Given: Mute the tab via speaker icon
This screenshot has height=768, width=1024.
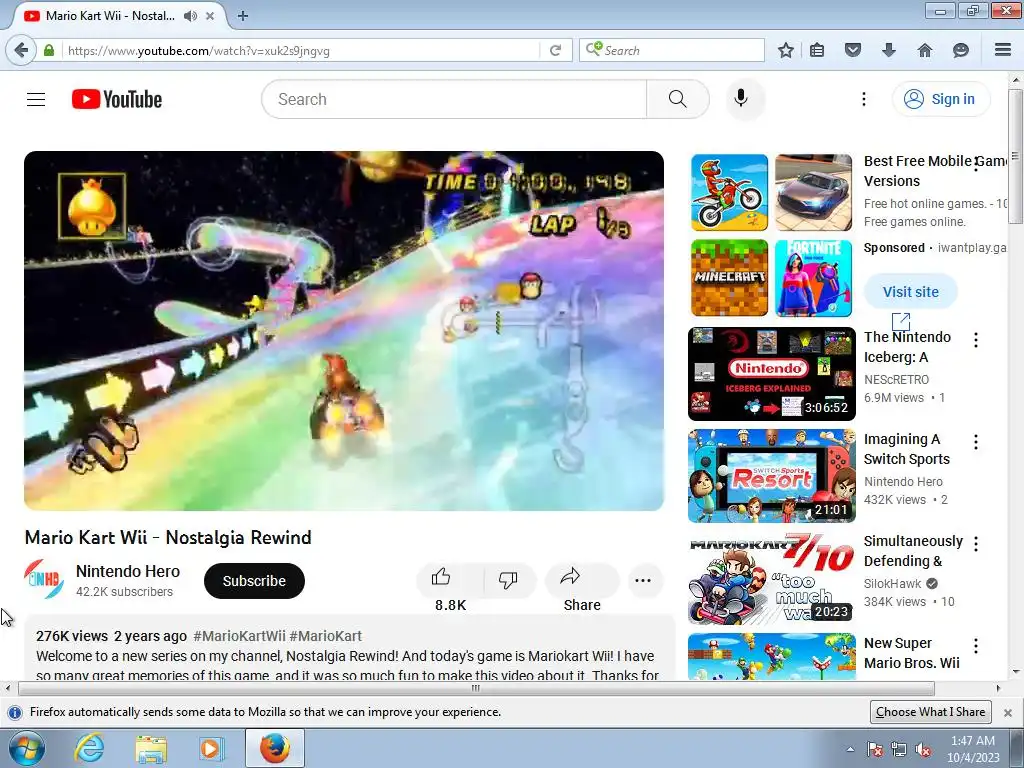Looking at the screenshot, I should 190,16.
